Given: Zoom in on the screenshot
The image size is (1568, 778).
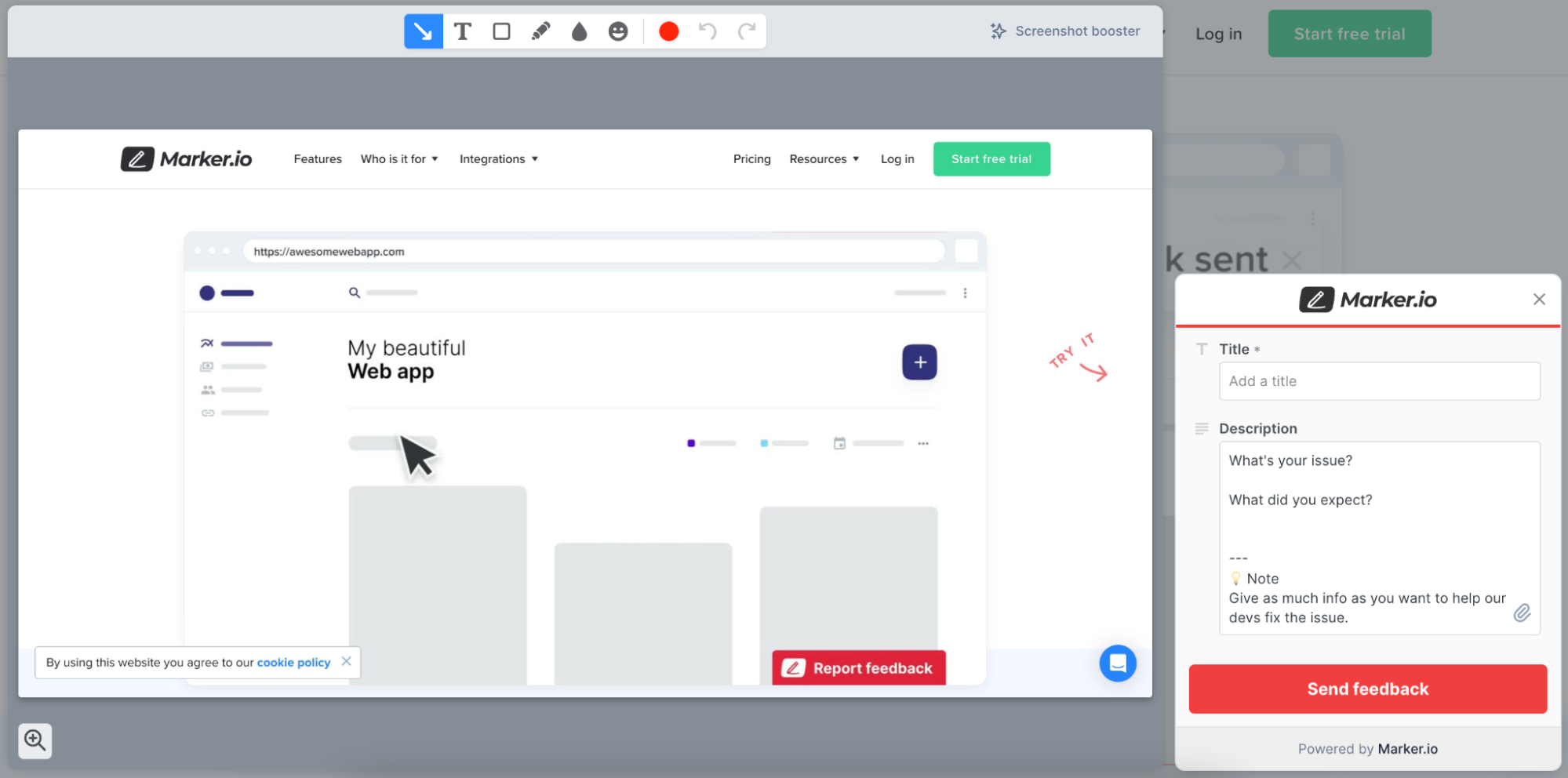Looking at the screenshot, I should click(35, 740).
